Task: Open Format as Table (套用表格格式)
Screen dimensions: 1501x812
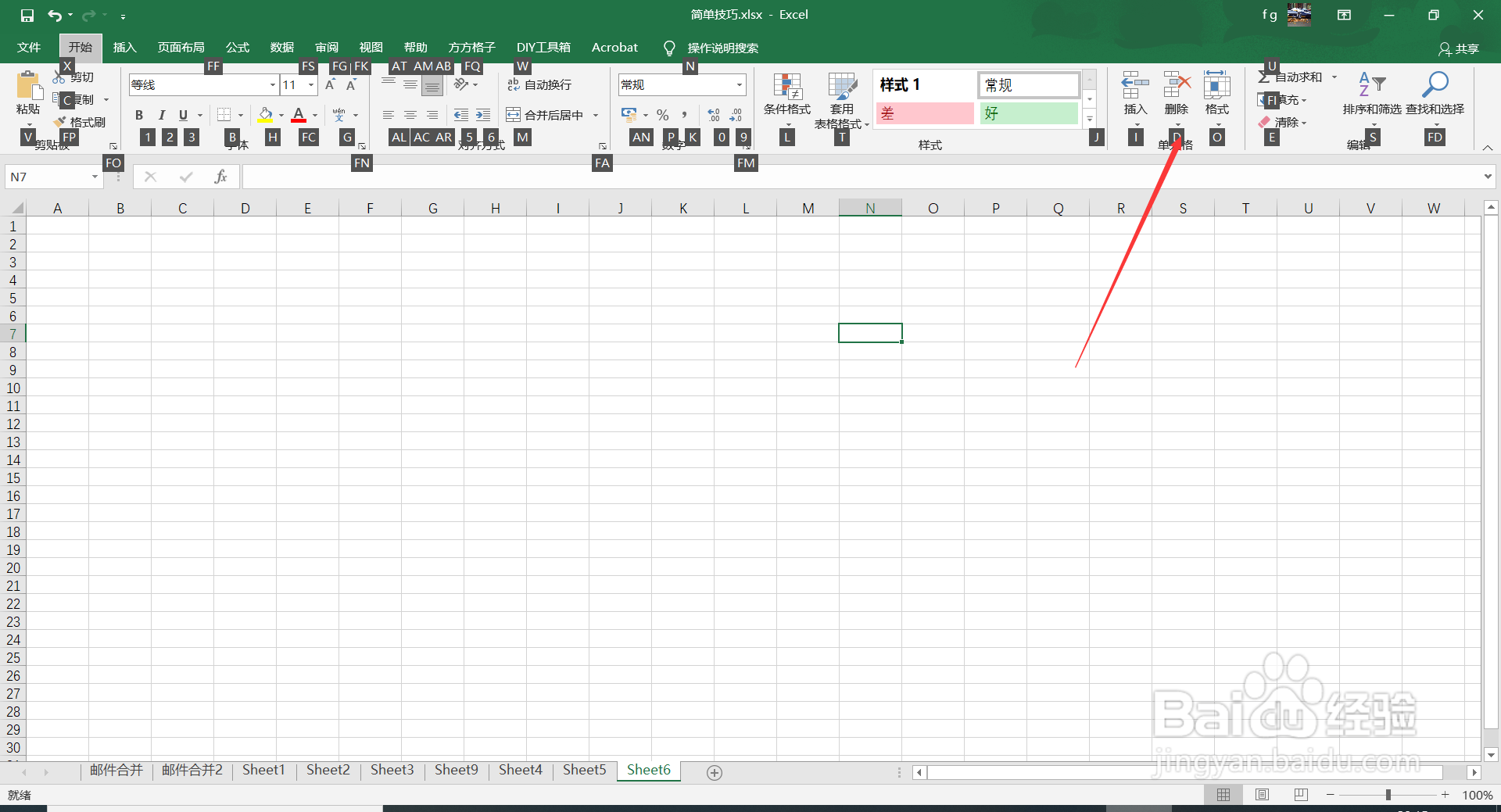Action: pos(842,100)
